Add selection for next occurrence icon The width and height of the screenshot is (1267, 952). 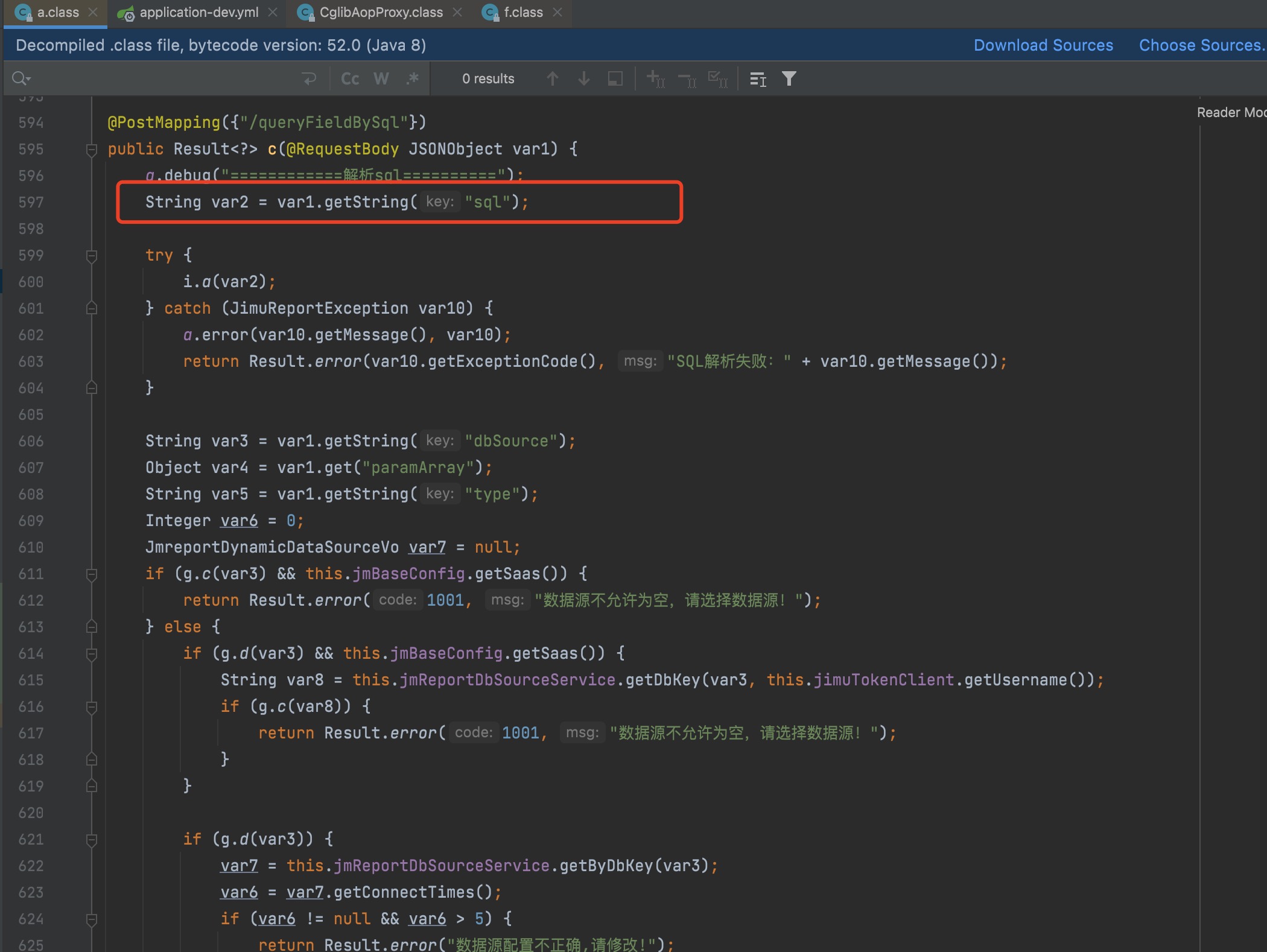point(656,79)
